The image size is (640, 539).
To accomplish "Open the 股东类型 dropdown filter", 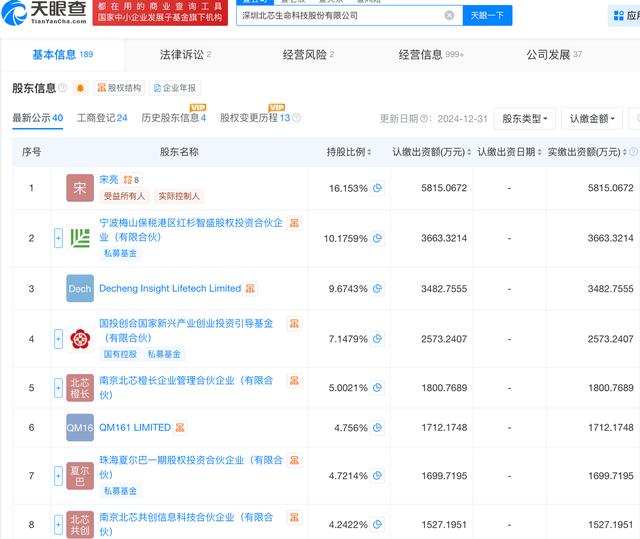I will point(525,119).
